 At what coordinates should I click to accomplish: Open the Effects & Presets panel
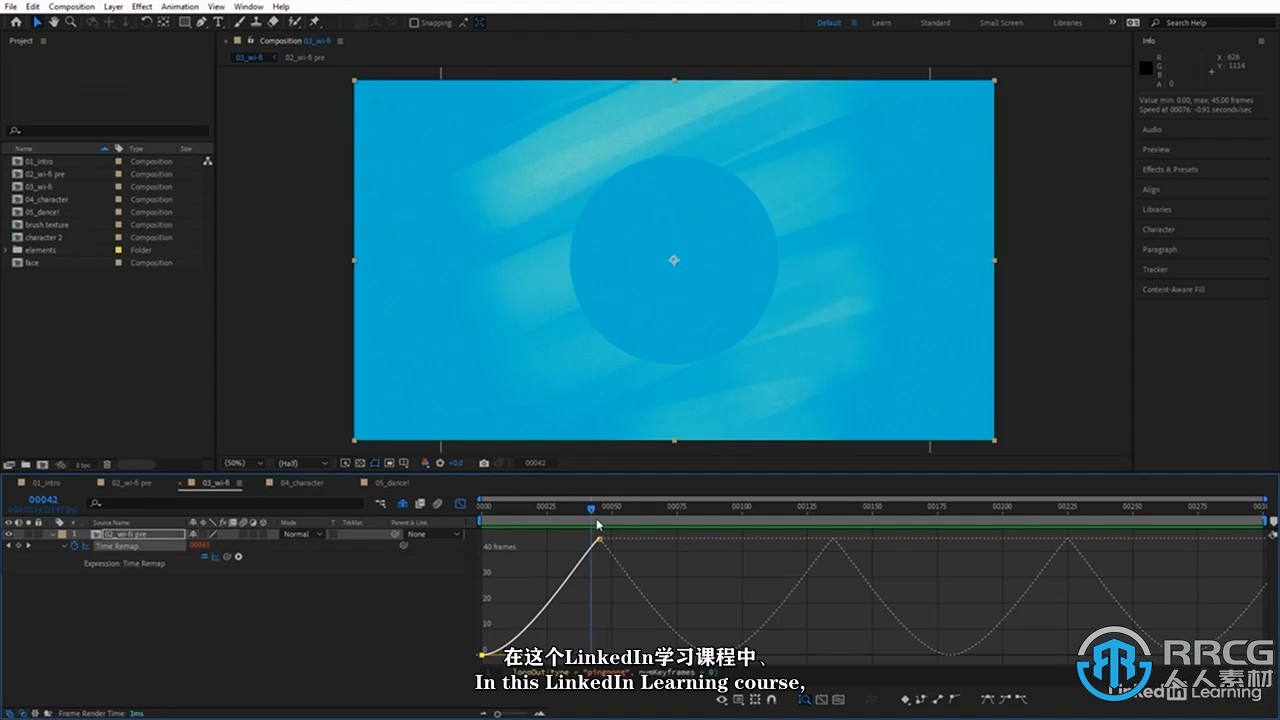(x=1170, y=169)
